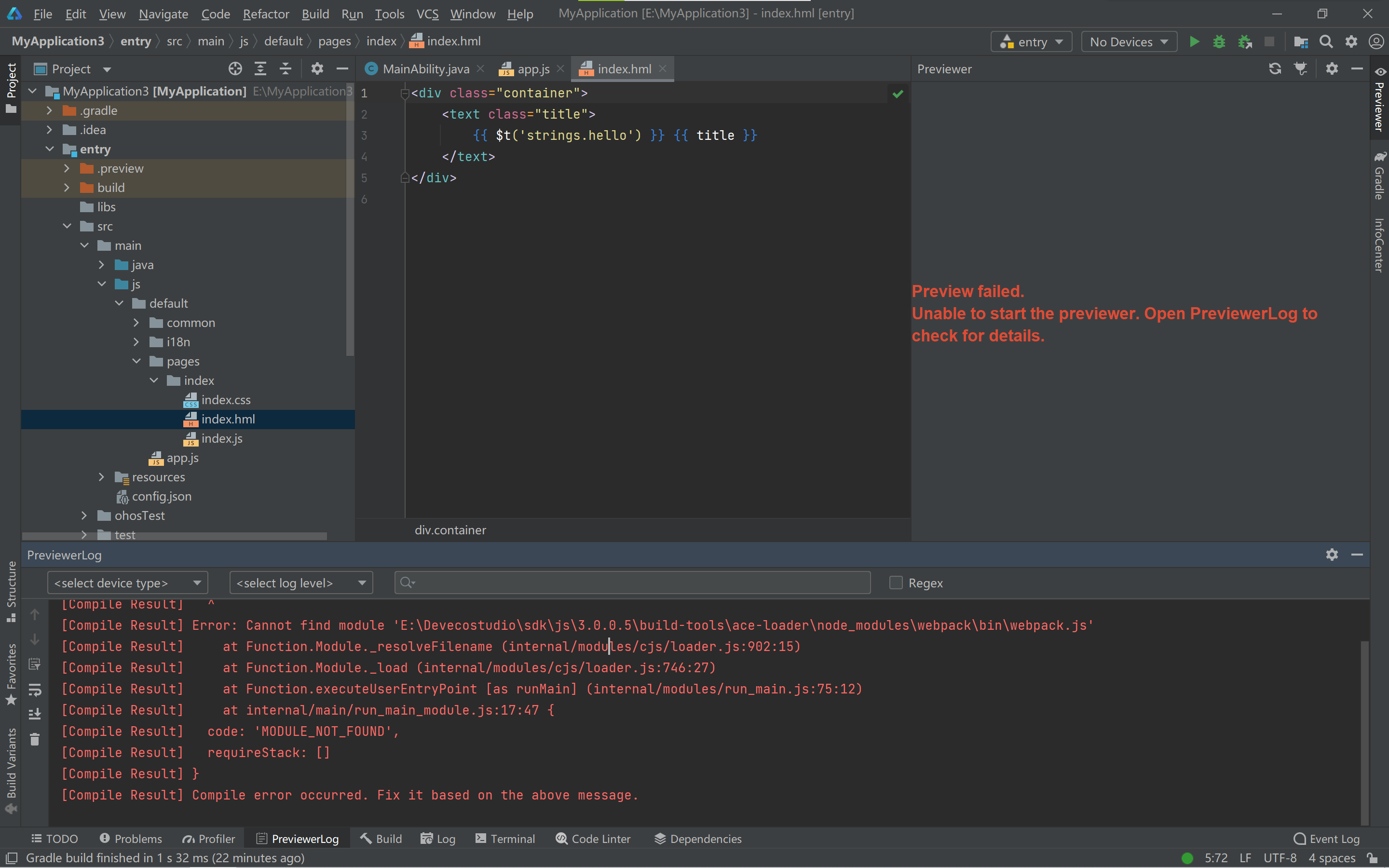
Task: Click the Previewer multi-device profile icon
Action: pyautogui.click(x=1301, y=69)
